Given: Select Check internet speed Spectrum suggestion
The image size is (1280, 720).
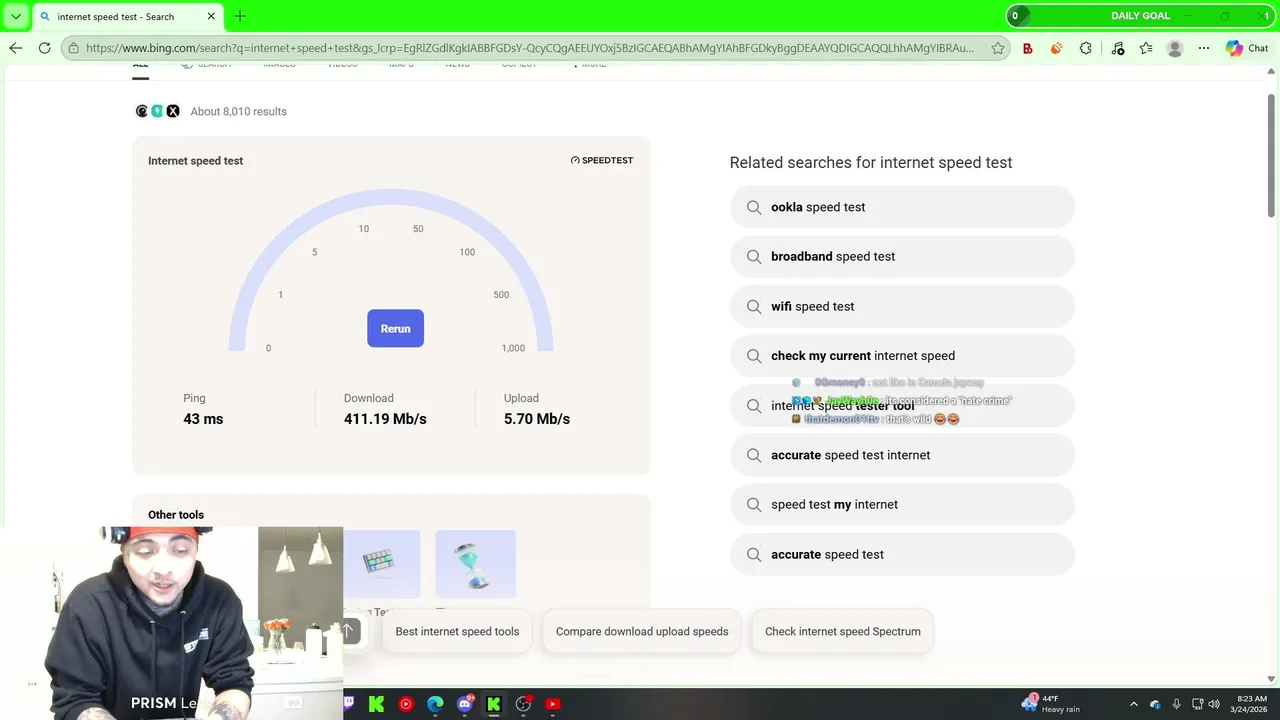Looking at the screenshot, I should [x=842, y=631].
